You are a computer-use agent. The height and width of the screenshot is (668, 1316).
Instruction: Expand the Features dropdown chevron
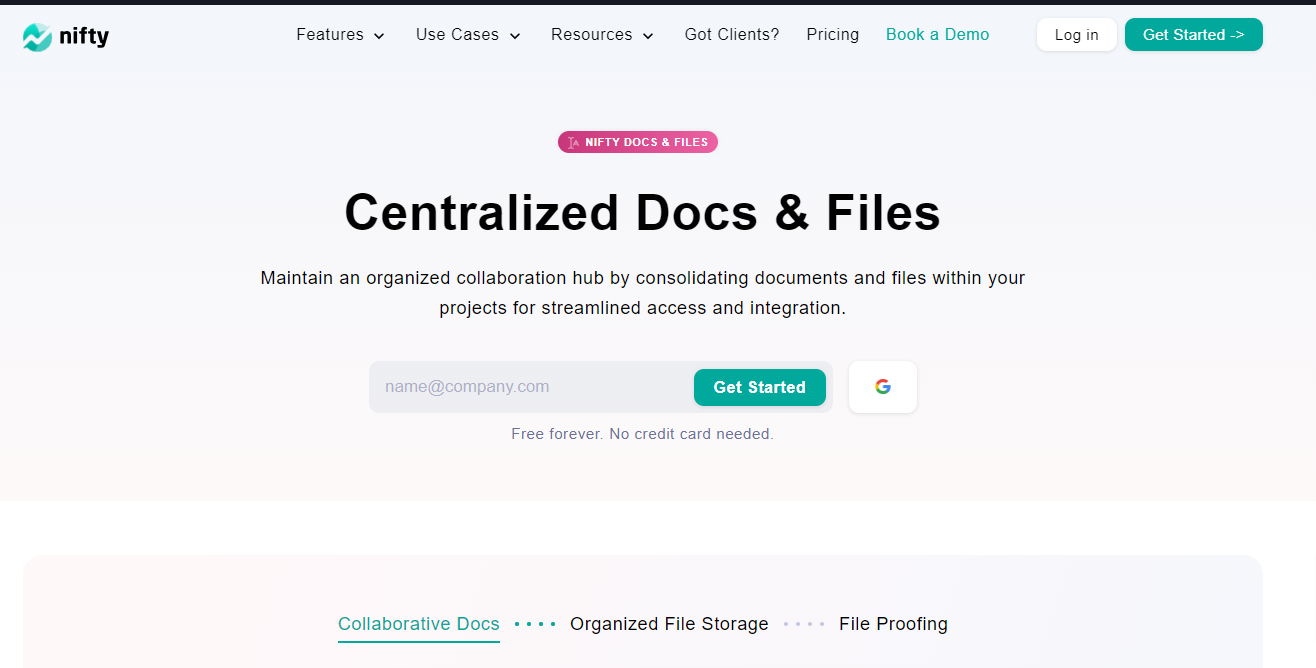point(379,36)
